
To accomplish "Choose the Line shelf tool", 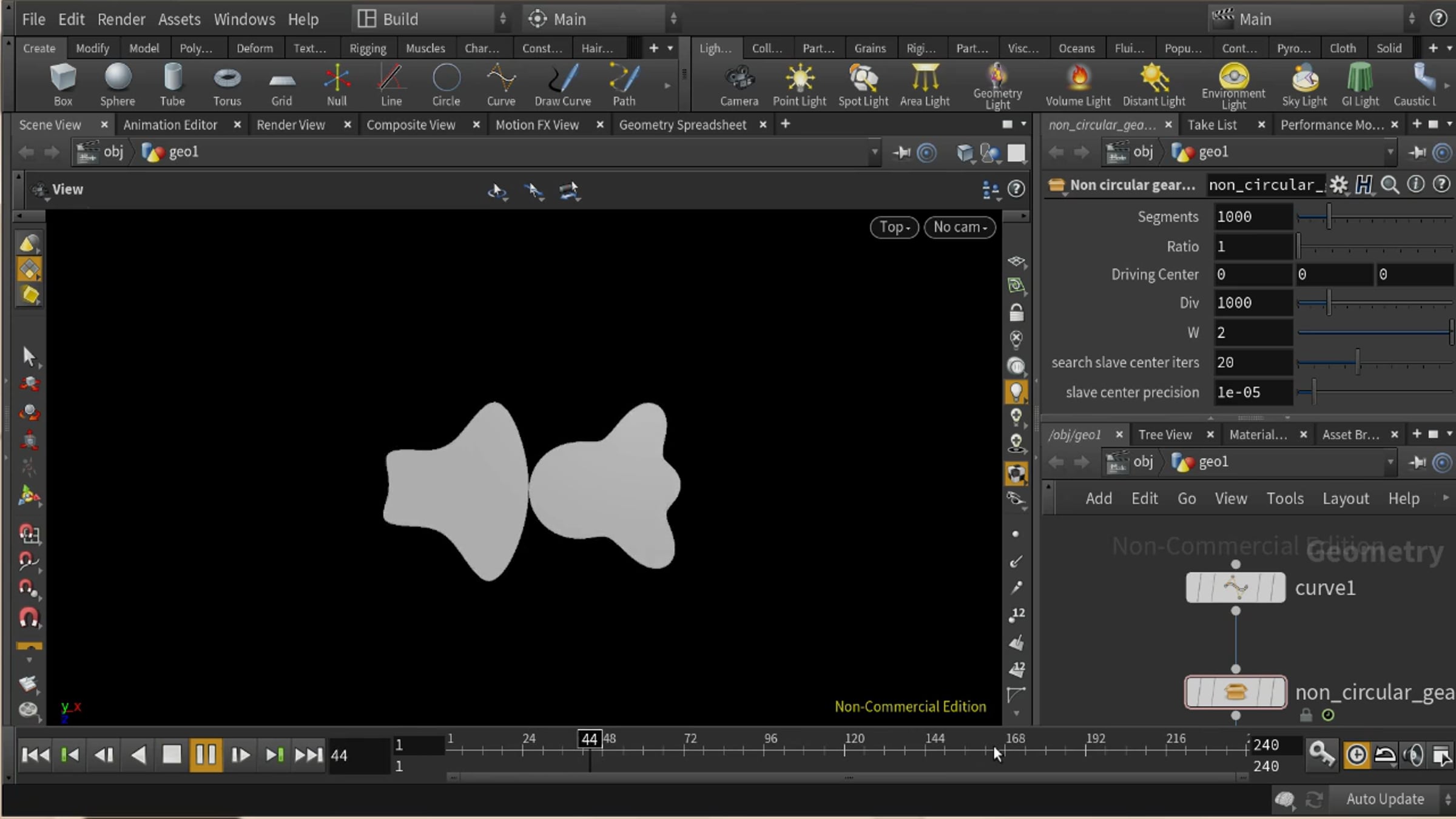I will tap(391, 85).
